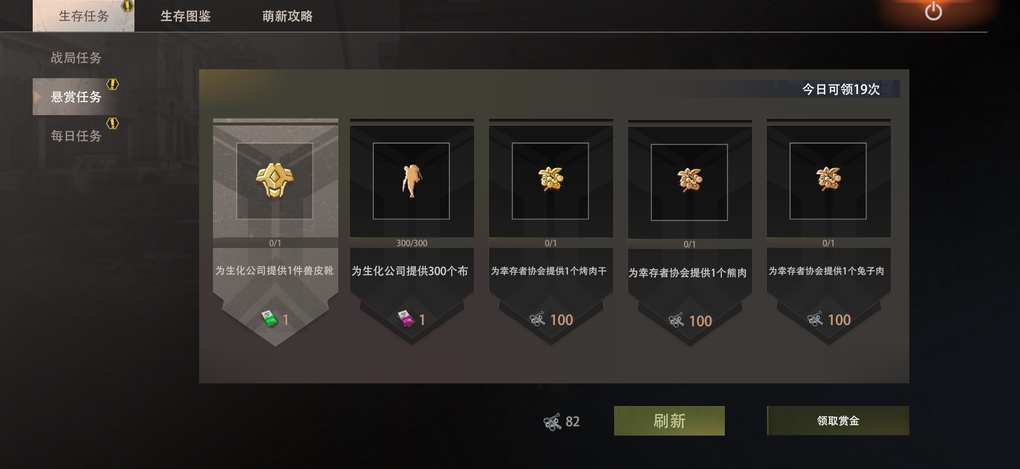Viewport: 1020px width, 469px height.
Task: Click the gold coin icon on the 兔子肉 card
Action: [828, 179]
